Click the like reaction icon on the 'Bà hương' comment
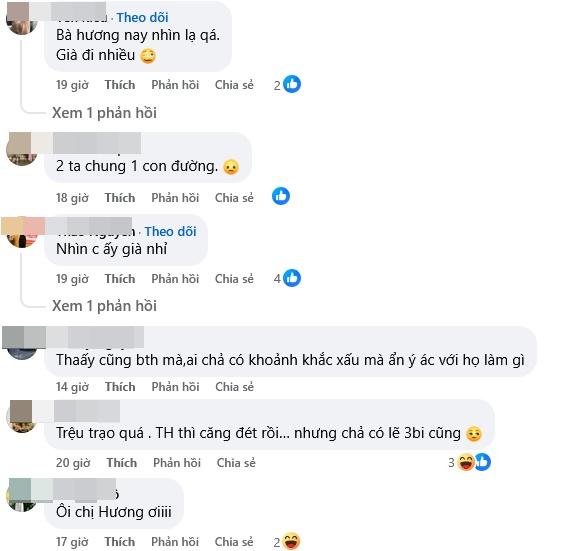This screenshot has height=551, width=566. [292, 84]
